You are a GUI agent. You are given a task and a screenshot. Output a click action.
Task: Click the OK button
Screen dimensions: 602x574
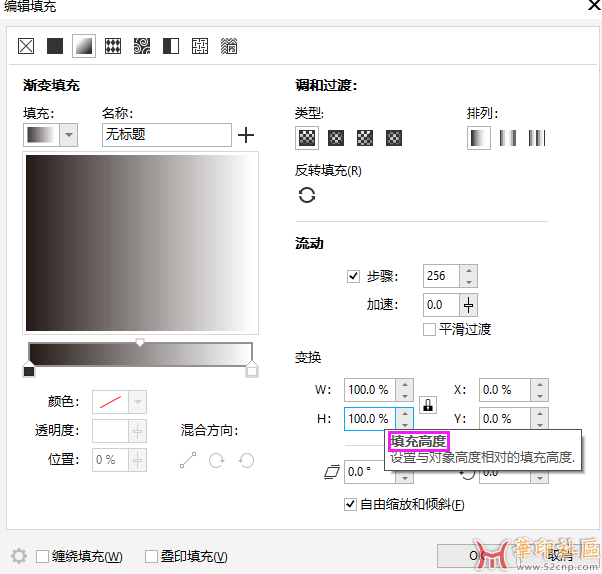(476, 556)
